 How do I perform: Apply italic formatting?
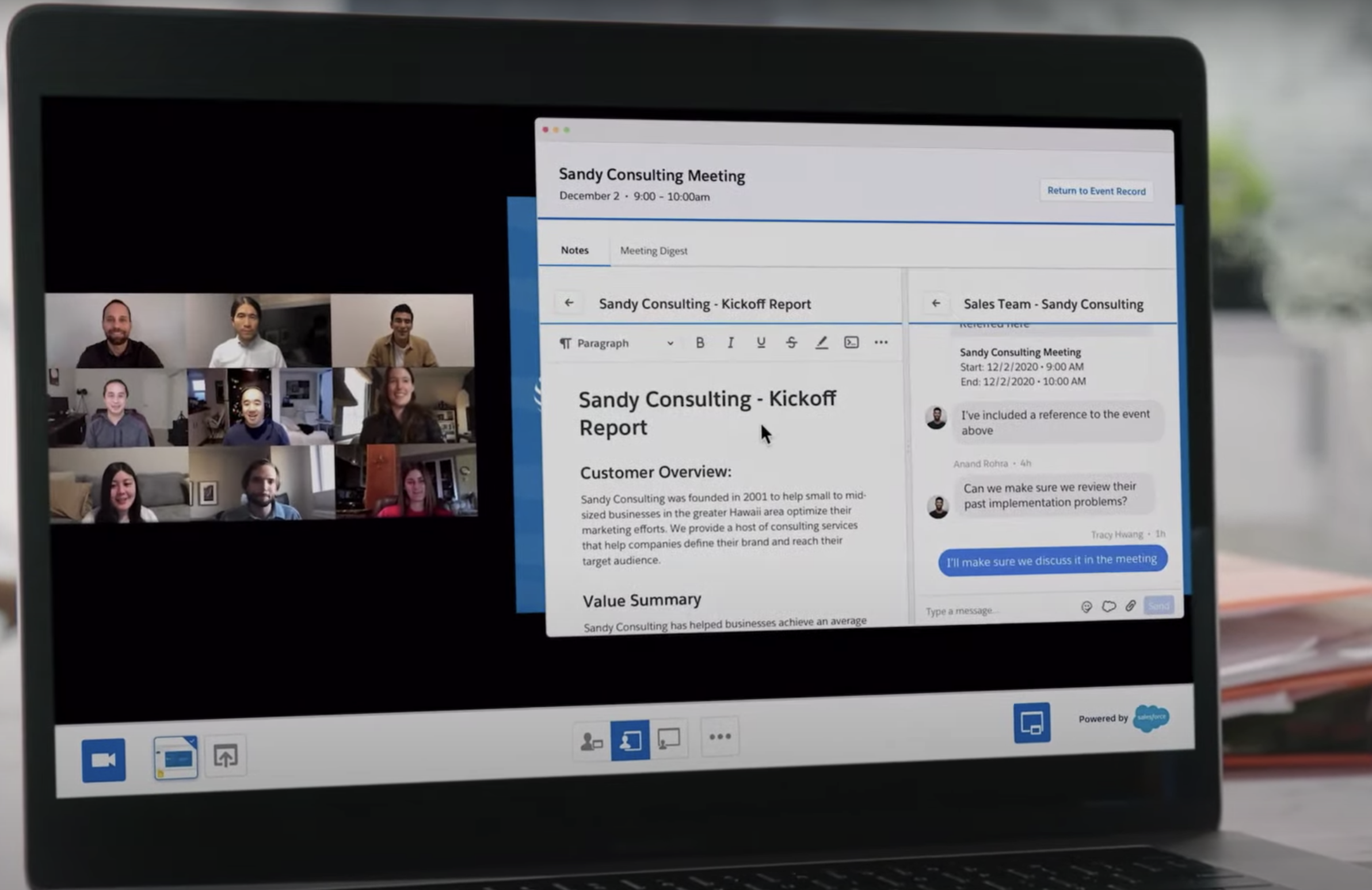[730, 343]
